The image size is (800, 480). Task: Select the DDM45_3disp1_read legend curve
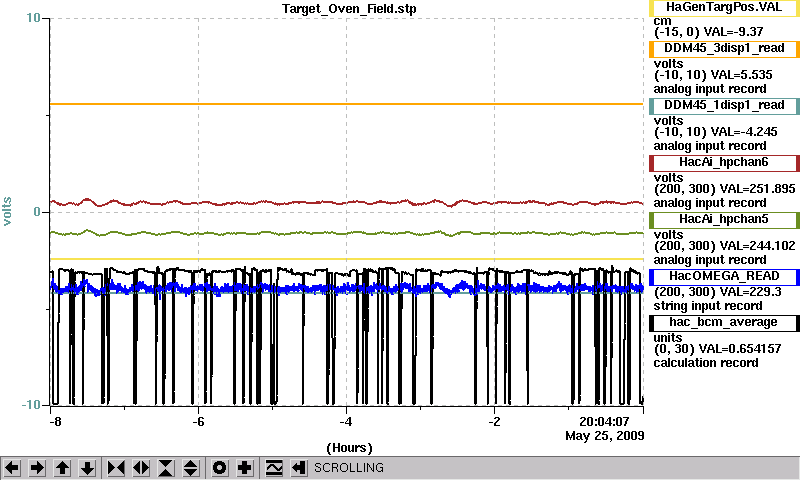tap(724, 49)
